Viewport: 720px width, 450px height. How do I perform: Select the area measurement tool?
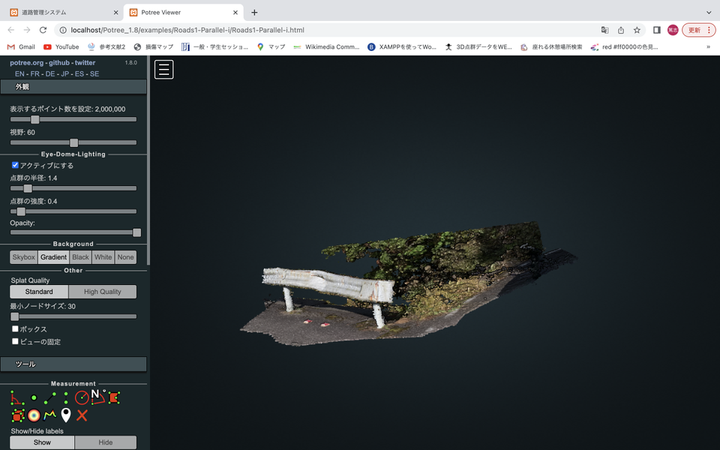(113, 397)
